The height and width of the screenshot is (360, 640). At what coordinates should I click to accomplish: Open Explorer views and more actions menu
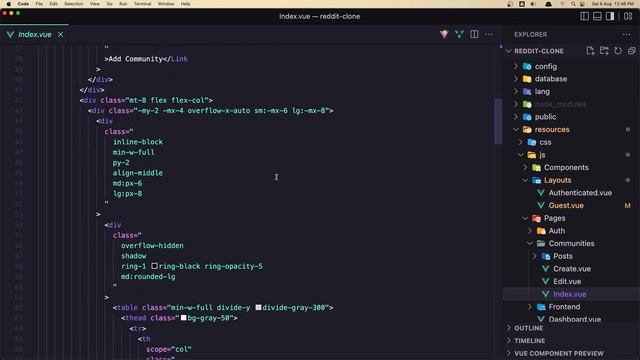(x=627, y=35)
